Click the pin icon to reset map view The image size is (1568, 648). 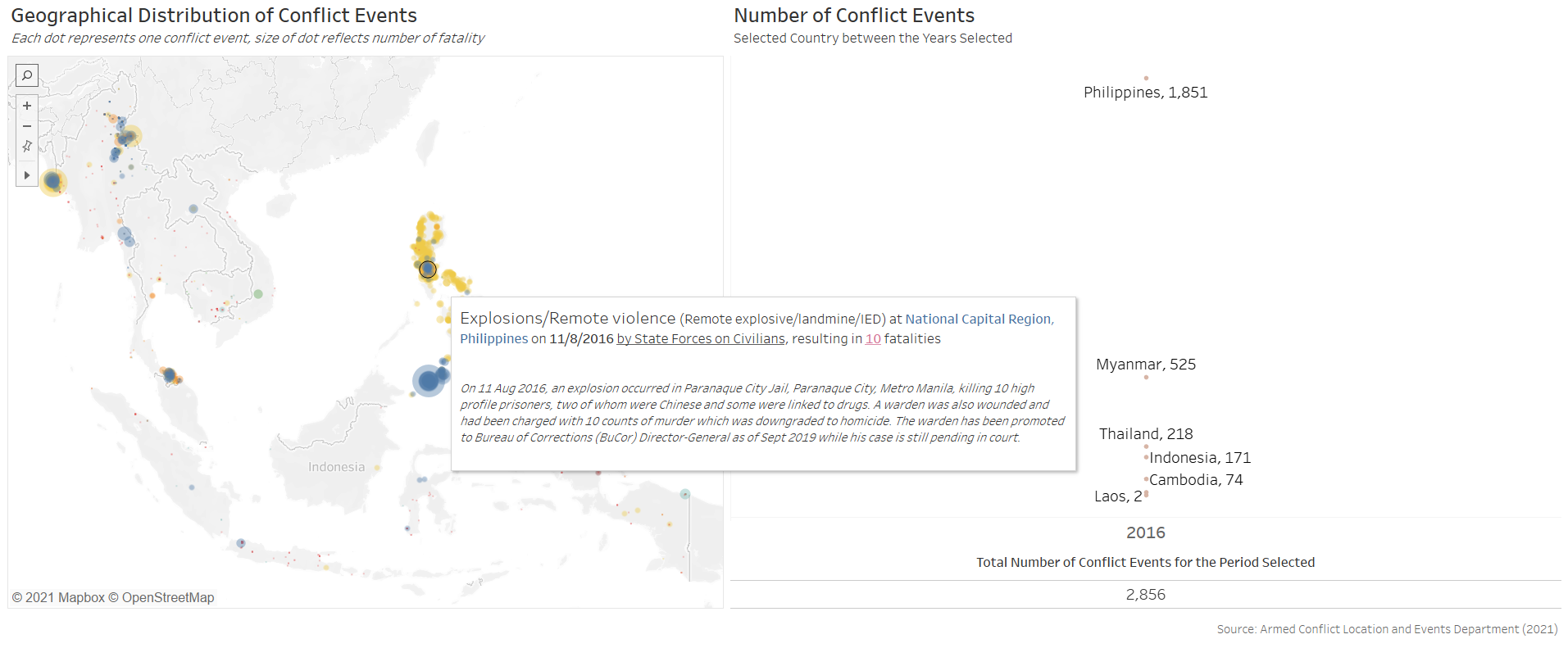(x=27, y=146)
